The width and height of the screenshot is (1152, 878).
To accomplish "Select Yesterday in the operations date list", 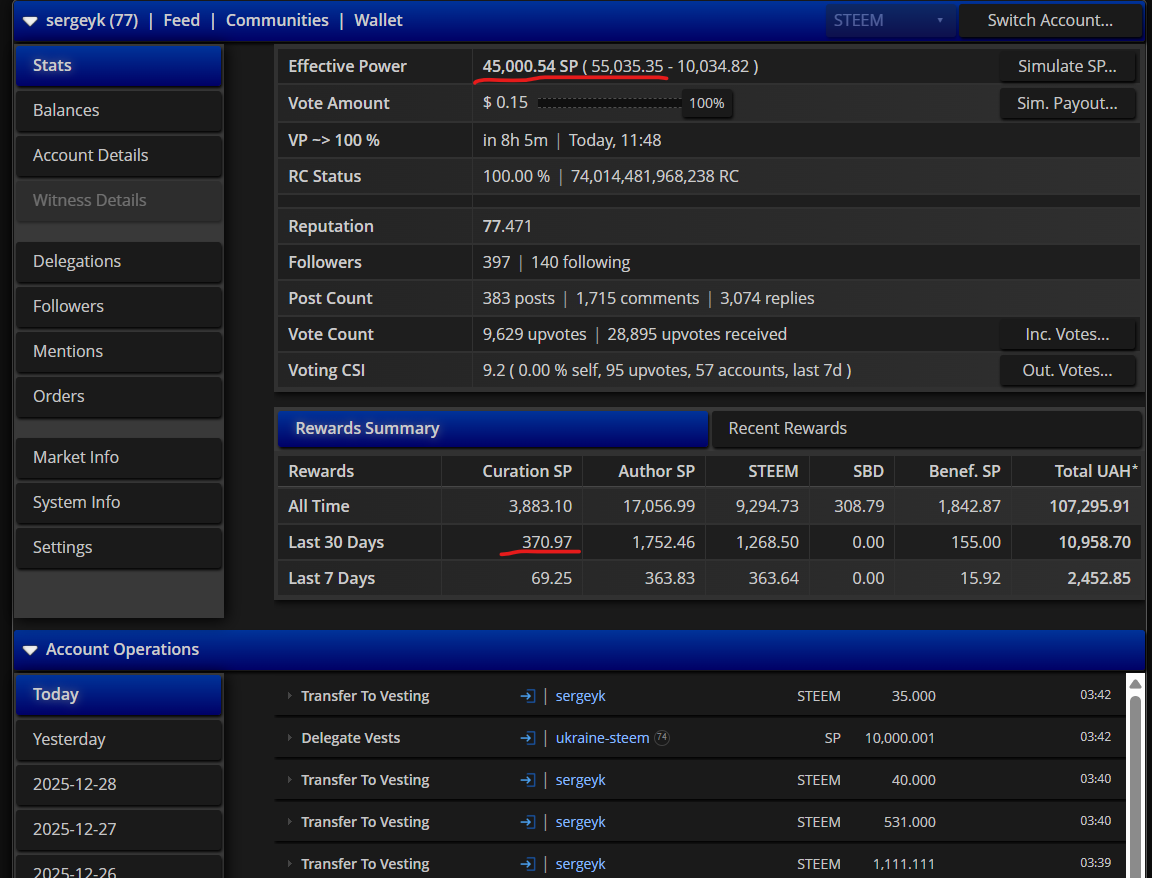I will 119,739.
